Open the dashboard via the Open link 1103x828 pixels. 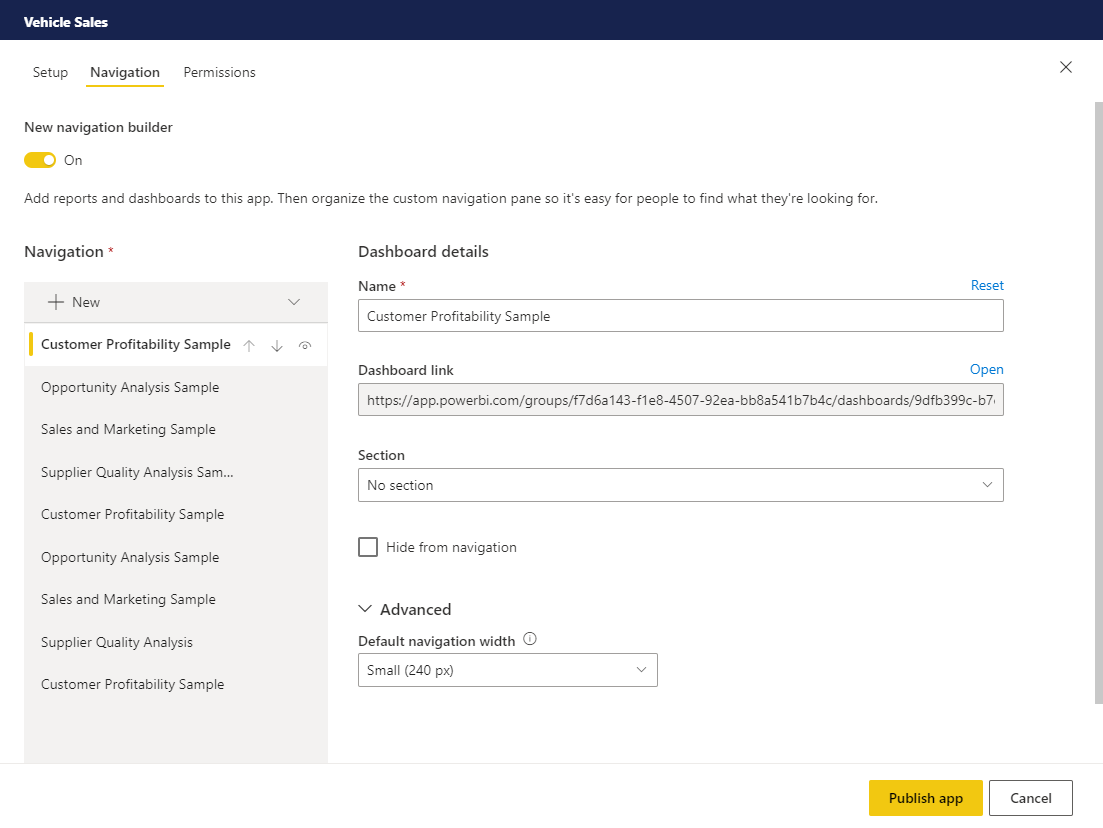click(x=986, y=369)
